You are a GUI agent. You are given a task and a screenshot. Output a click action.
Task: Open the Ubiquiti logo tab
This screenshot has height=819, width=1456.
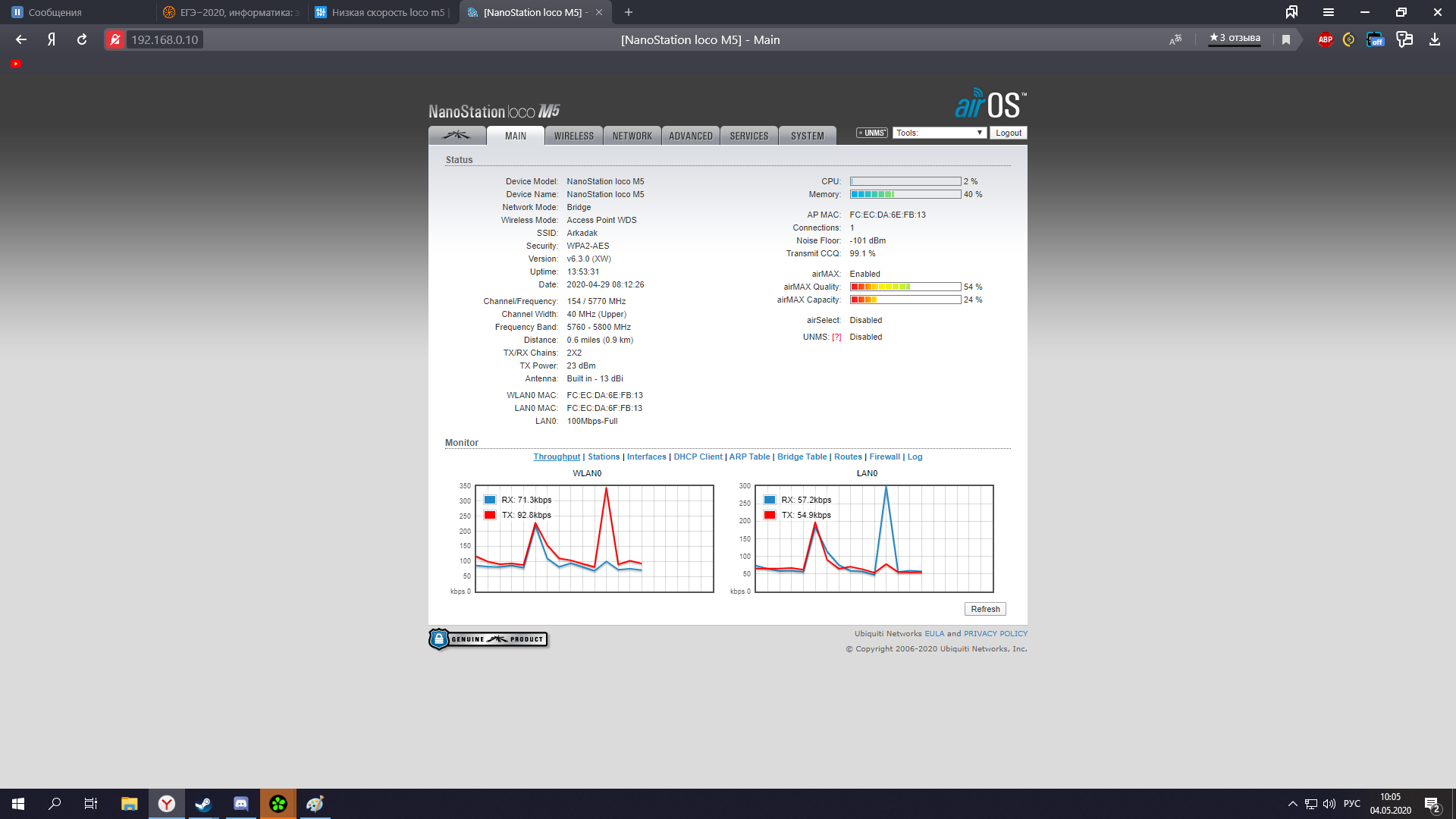tap(457, 136)
